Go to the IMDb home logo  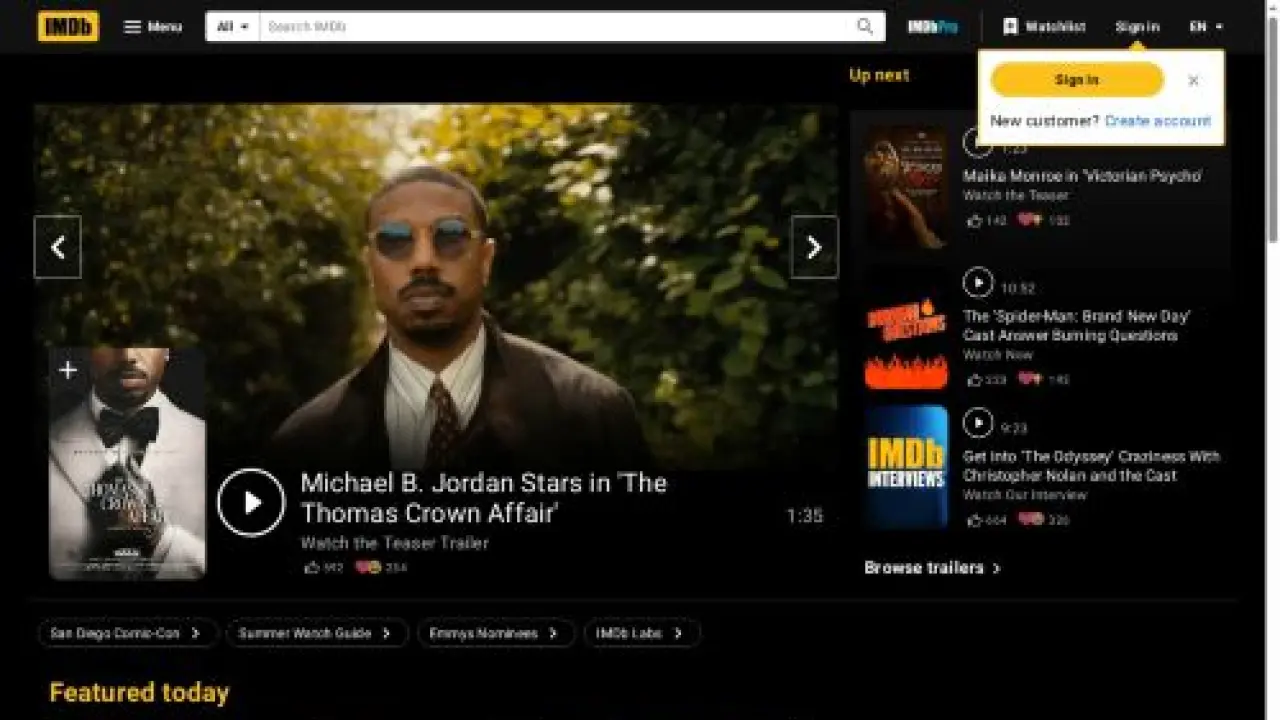(68, 27)
